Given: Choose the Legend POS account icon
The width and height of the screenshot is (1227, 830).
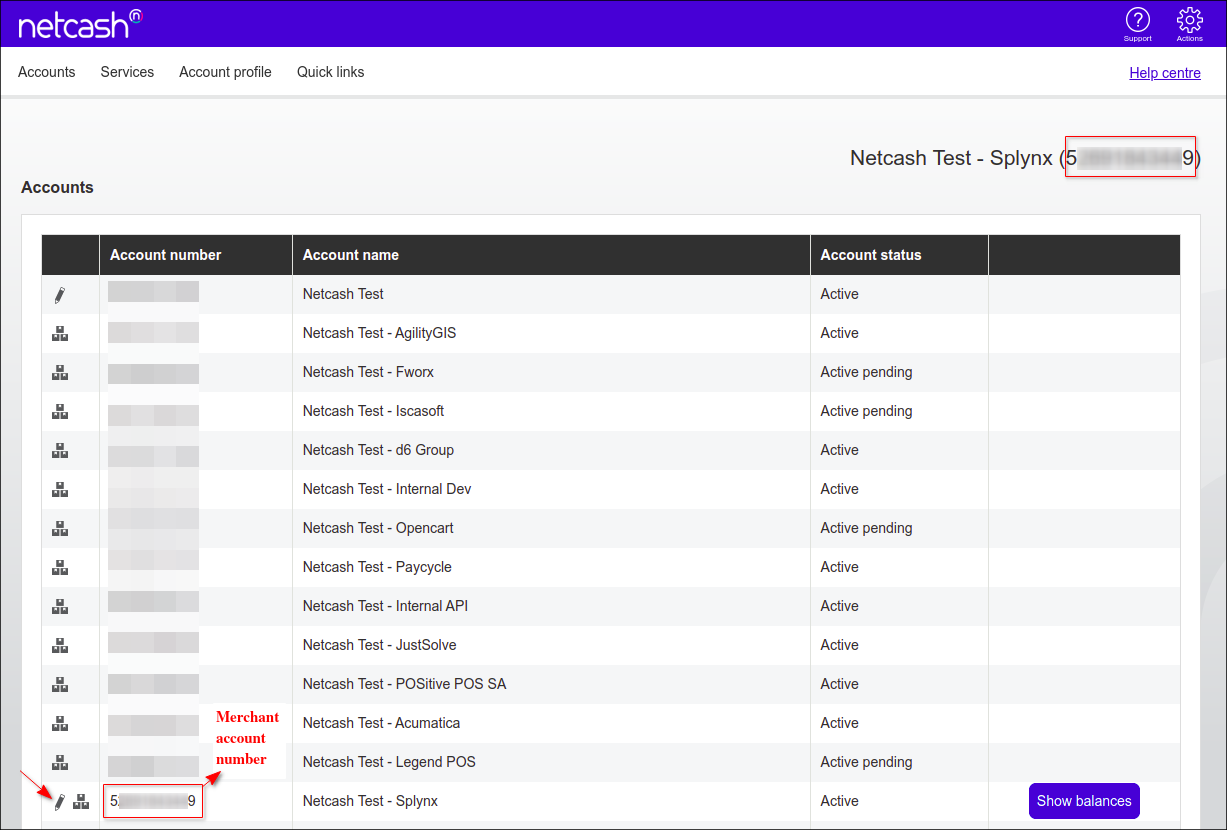Looking at the screenshot, I should coord(60,763).
